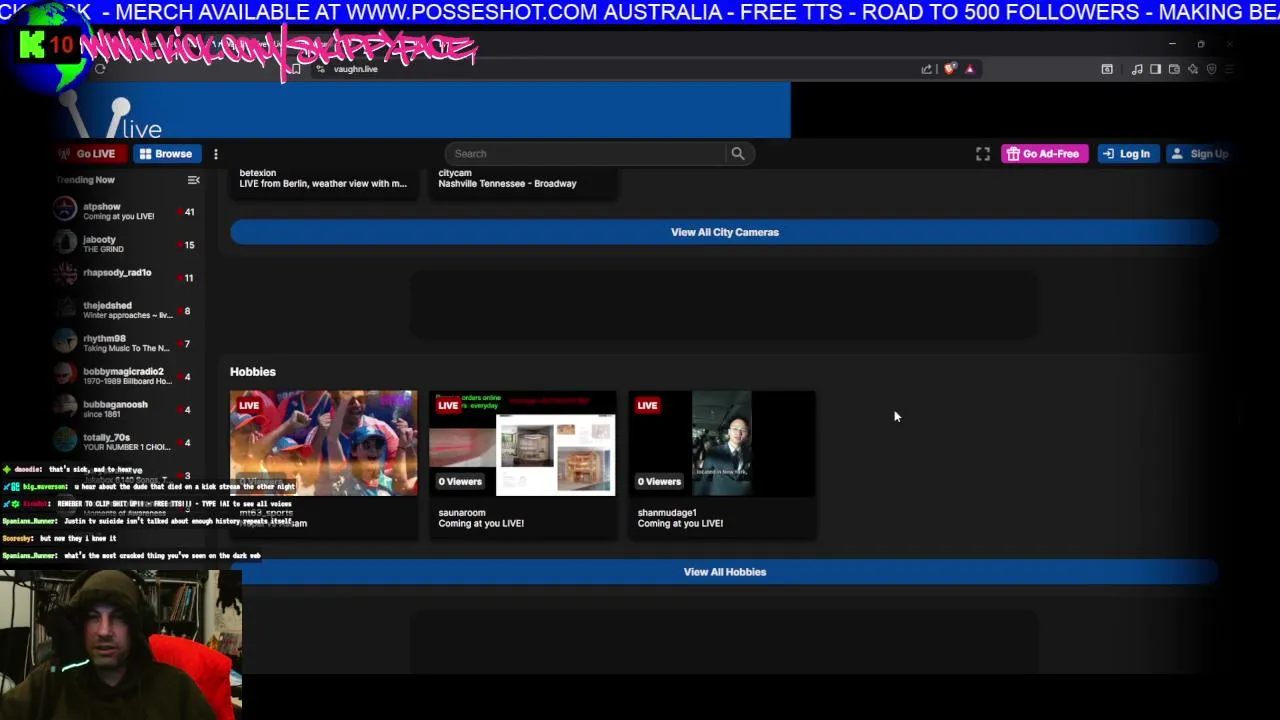This screenshot has width=1280, height=720.
Task: Click View All City Cameras button
Action: click(x=724, y=232)
